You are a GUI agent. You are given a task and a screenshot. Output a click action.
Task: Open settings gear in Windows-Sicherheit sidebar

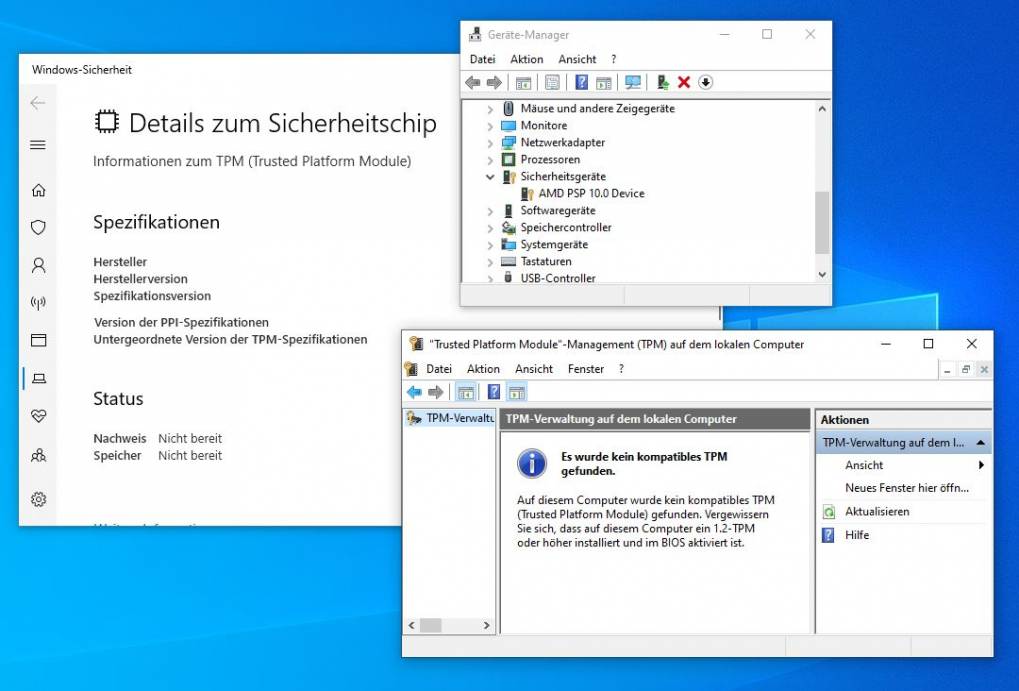click(38, 499)
